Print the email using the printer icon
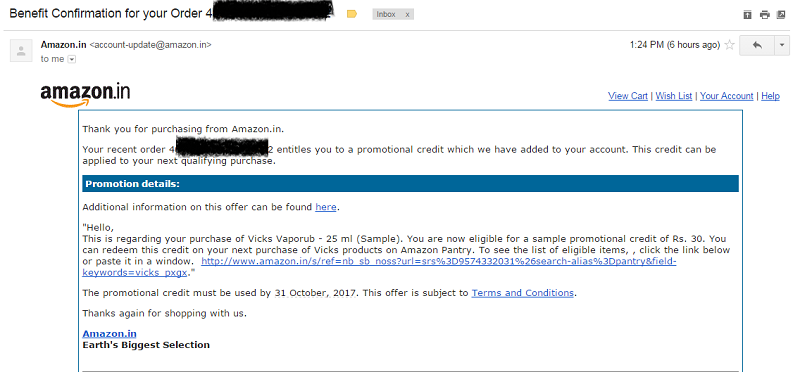 764,15
